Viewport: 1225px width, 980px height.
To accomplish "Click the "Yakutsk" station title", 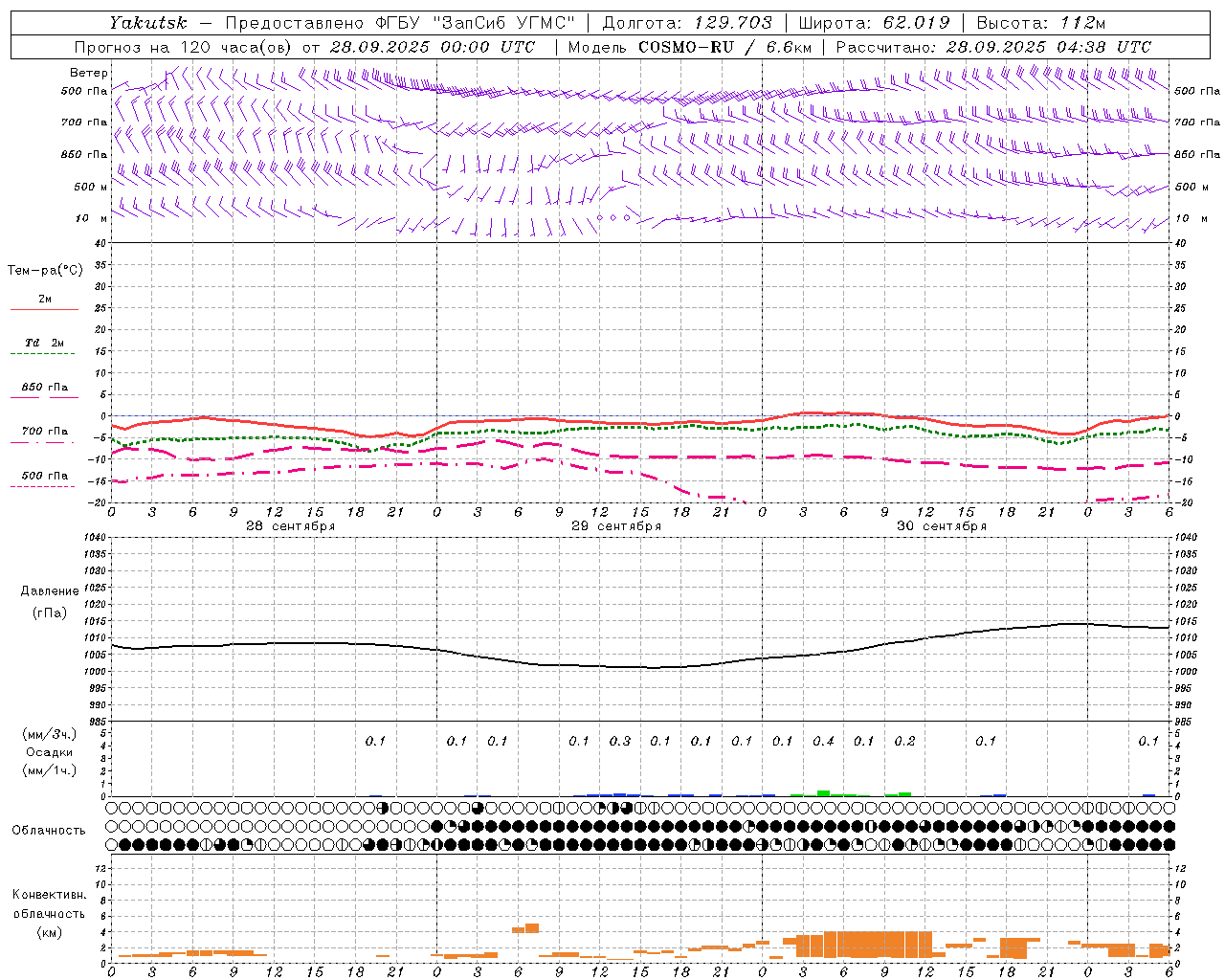I will click(x=148, y=23).
